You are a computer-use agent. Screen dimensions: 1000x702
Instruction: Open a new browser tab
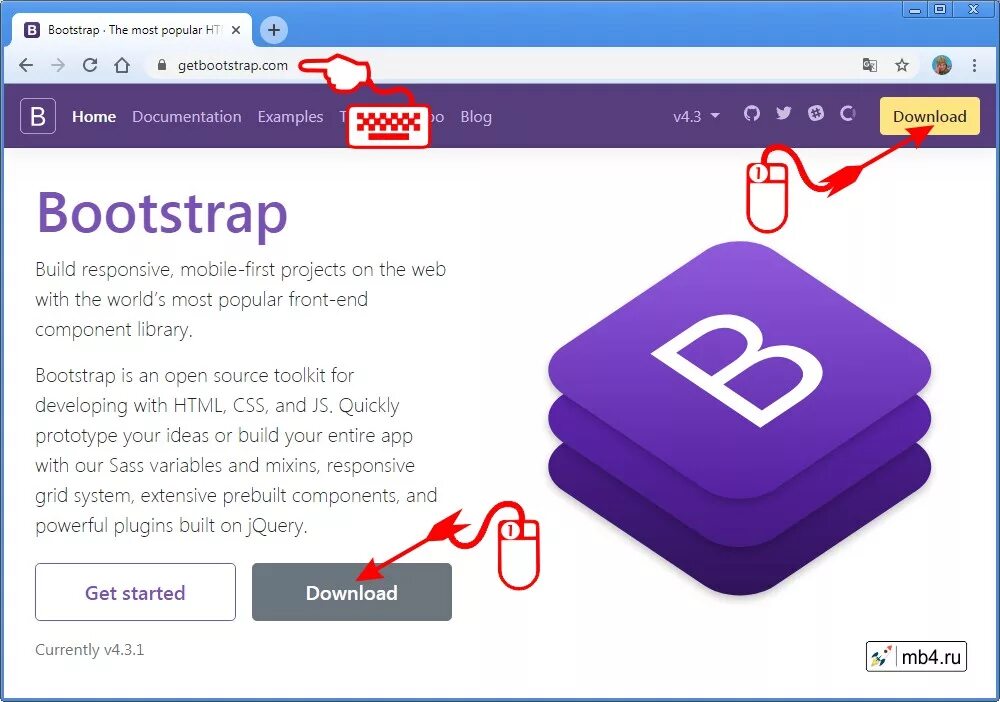coord(274,30)
